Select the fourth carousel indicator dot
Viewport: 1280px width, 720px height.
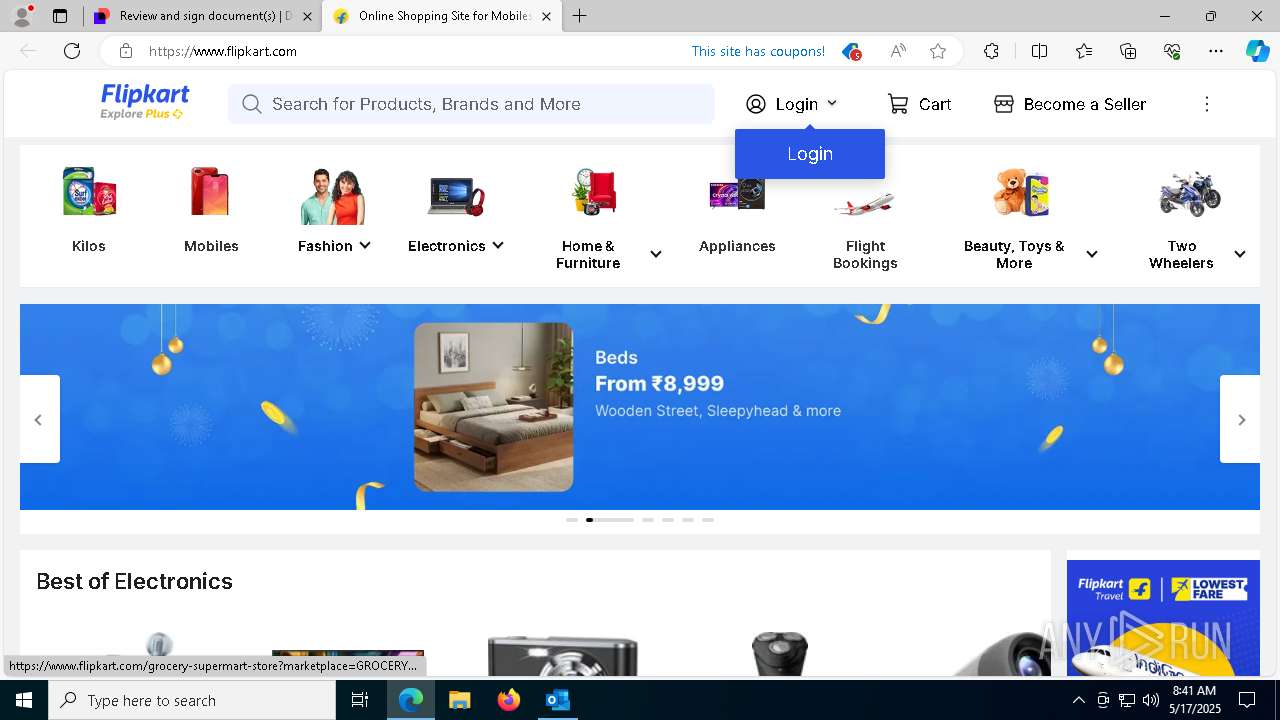coord(668,520)
